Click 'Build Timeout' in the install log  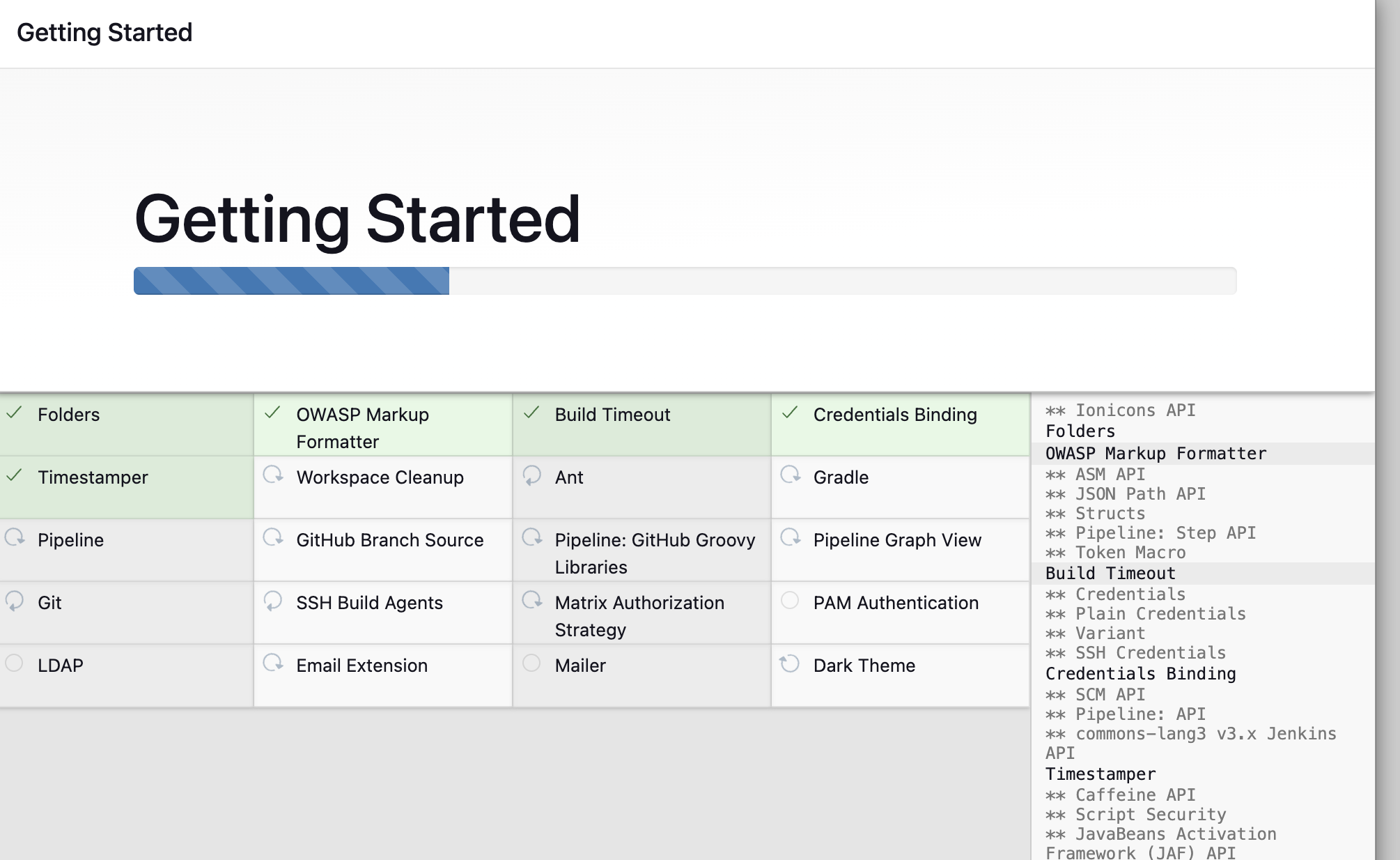1110,574
